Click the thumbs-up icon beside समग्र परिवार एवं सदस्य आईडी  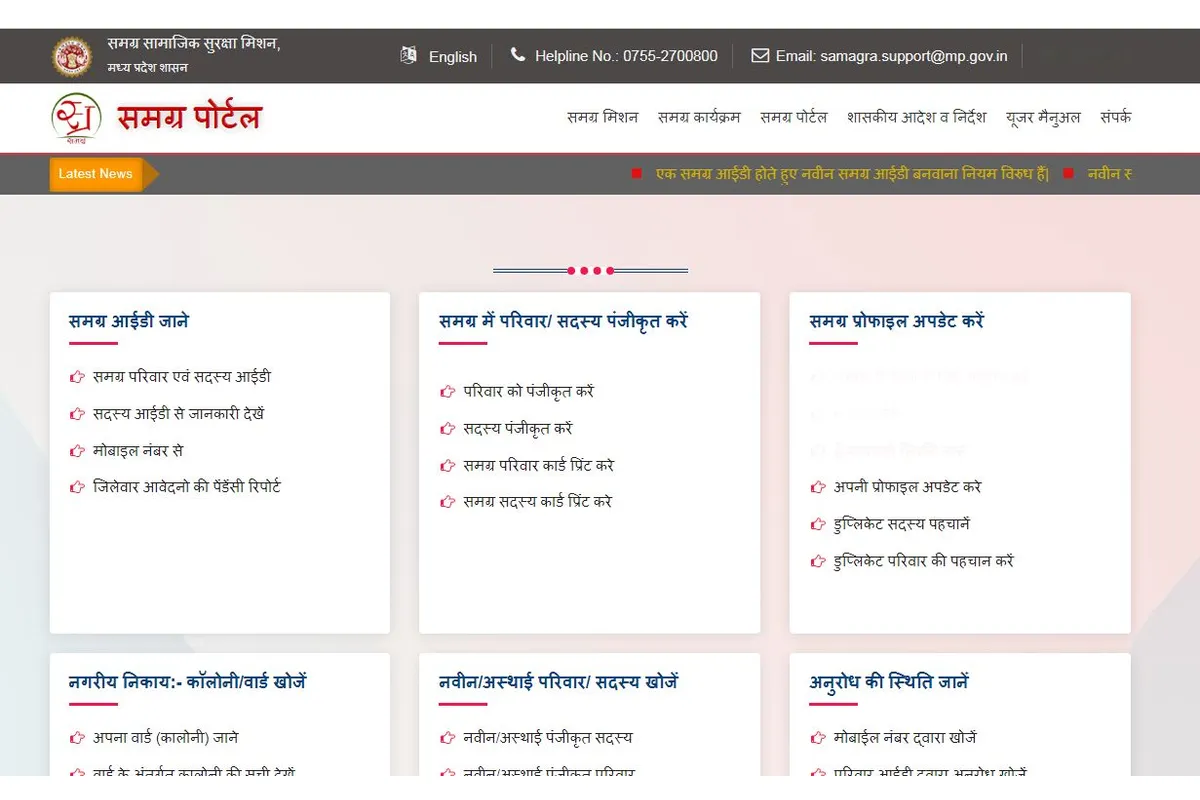(77, 377)
